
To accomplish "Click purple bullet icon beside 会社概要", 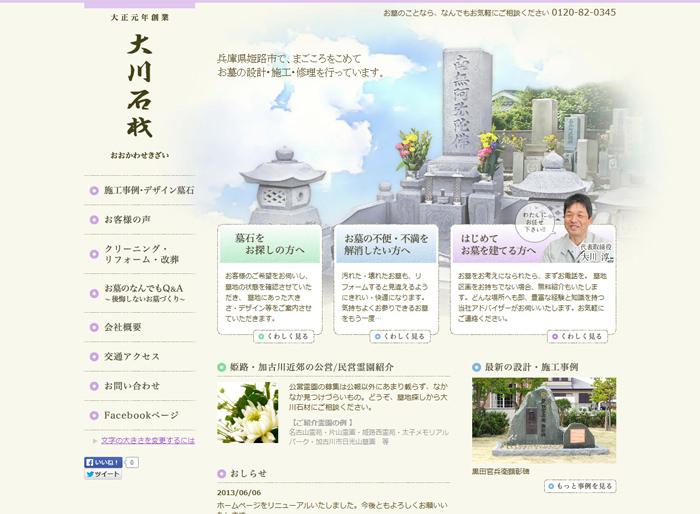I will point(94,327).
